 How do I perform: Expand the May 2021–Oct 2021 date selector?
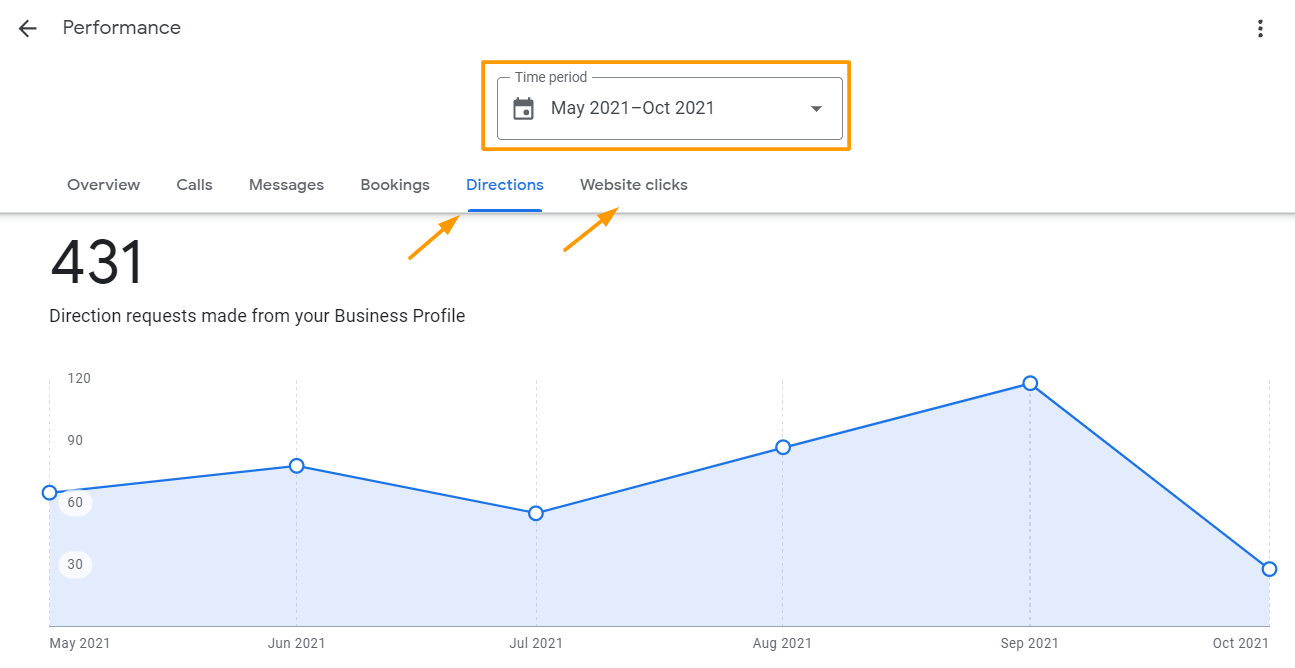pos(668,107)
